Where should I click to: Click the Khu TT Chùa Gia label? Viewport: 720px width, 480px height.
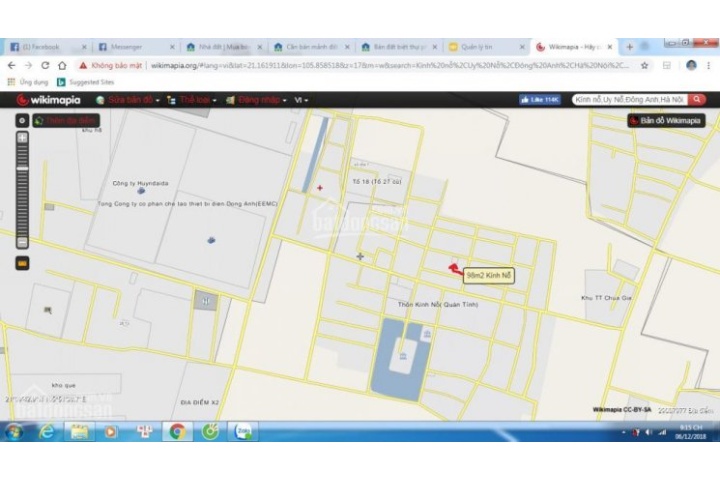click(x=606, y=298)
